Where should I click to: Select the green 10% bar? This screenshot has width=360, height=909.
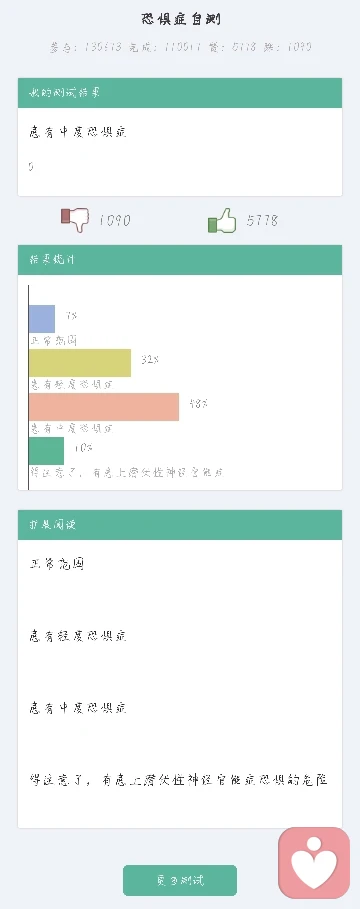pyautogui.click(x=46, y=451)
